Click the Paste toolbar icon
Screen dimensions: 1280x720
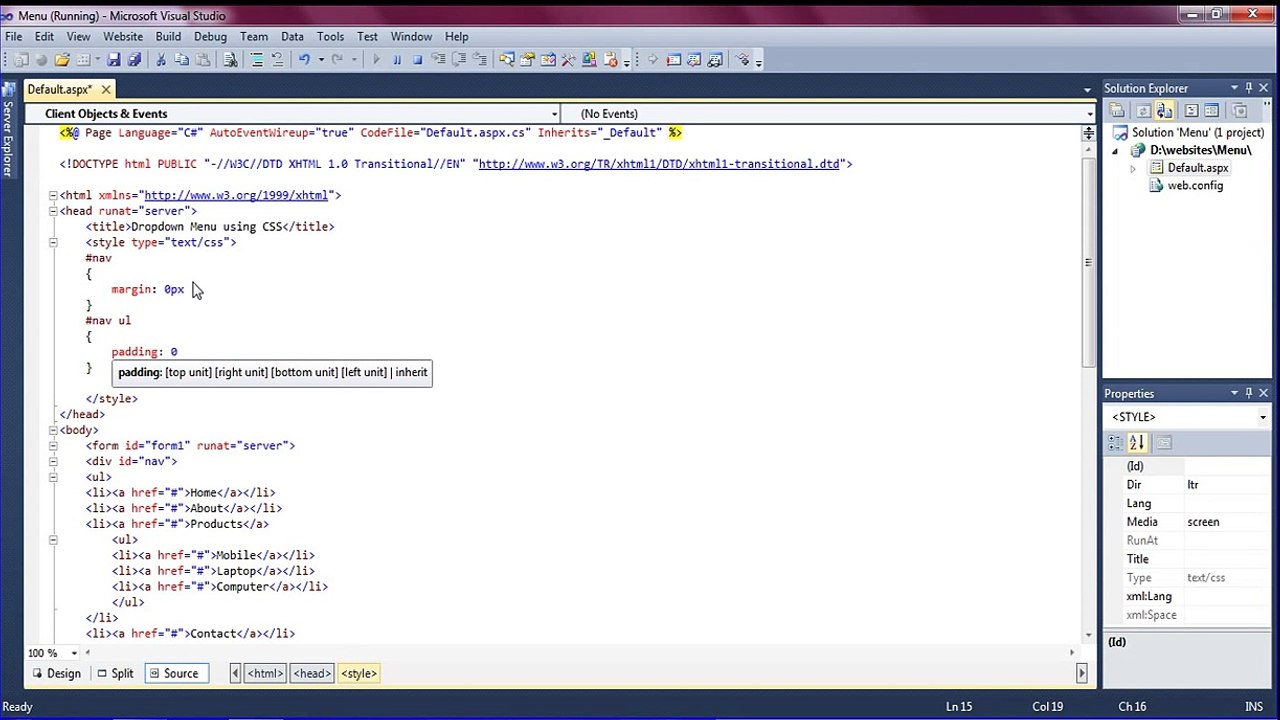pyautogui.click(x=203, y=60)
